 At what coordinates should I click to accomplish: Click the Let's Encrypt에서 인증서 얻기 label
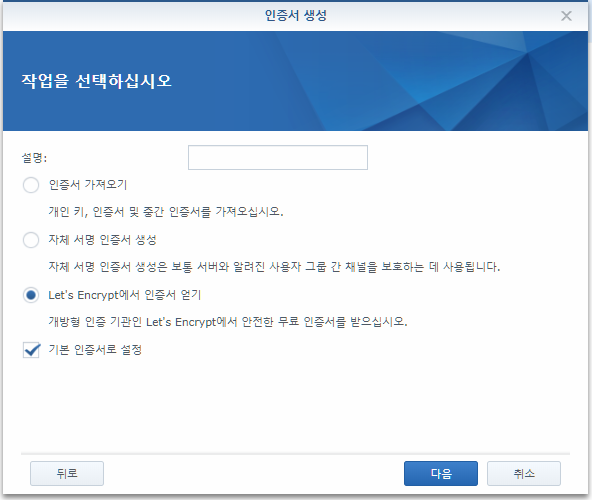click(125, 295)
